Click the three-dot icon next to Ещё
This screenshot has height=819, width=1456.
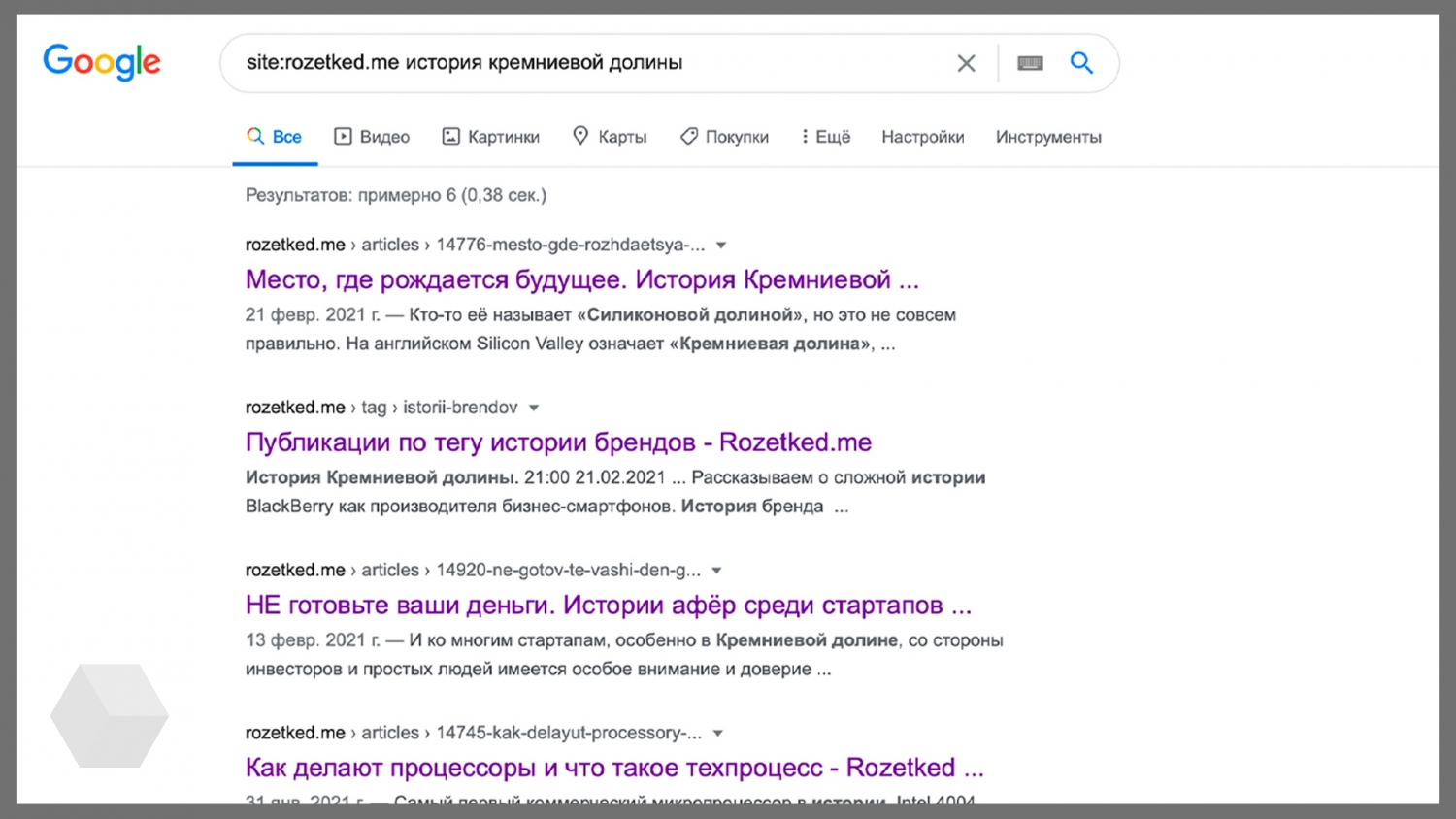pyautogui.click(x=805, y=137)
